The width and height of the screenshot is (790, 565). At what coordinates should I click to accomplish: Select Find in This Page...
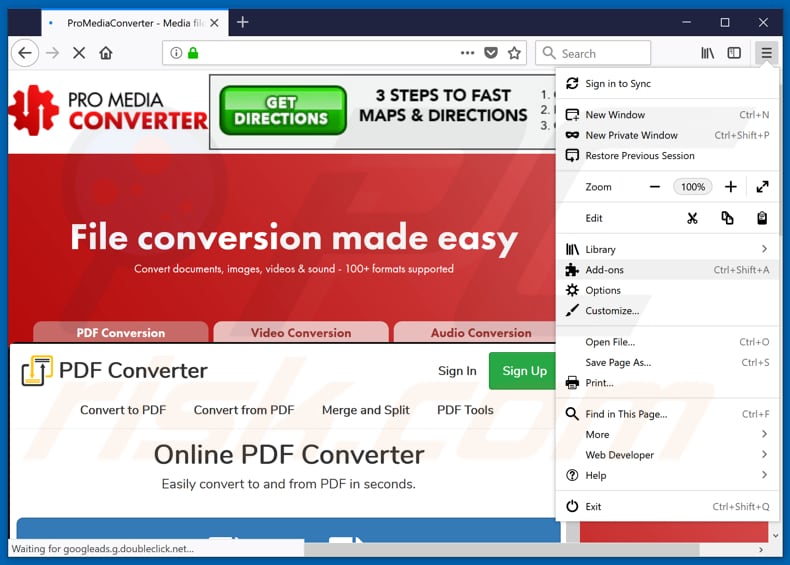click(668, 414)
